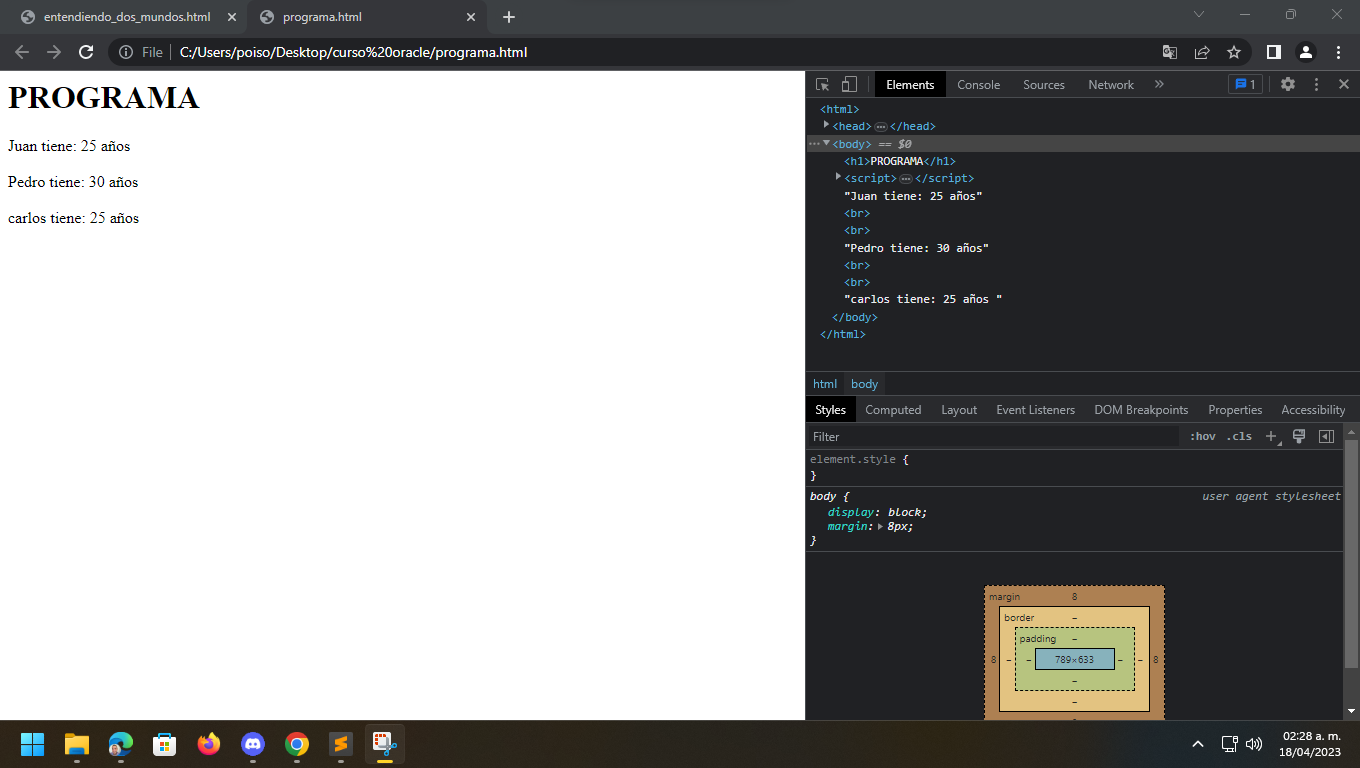Open Discord from taskbar
Screen dimensions: 1360x768
click(252, 744)
